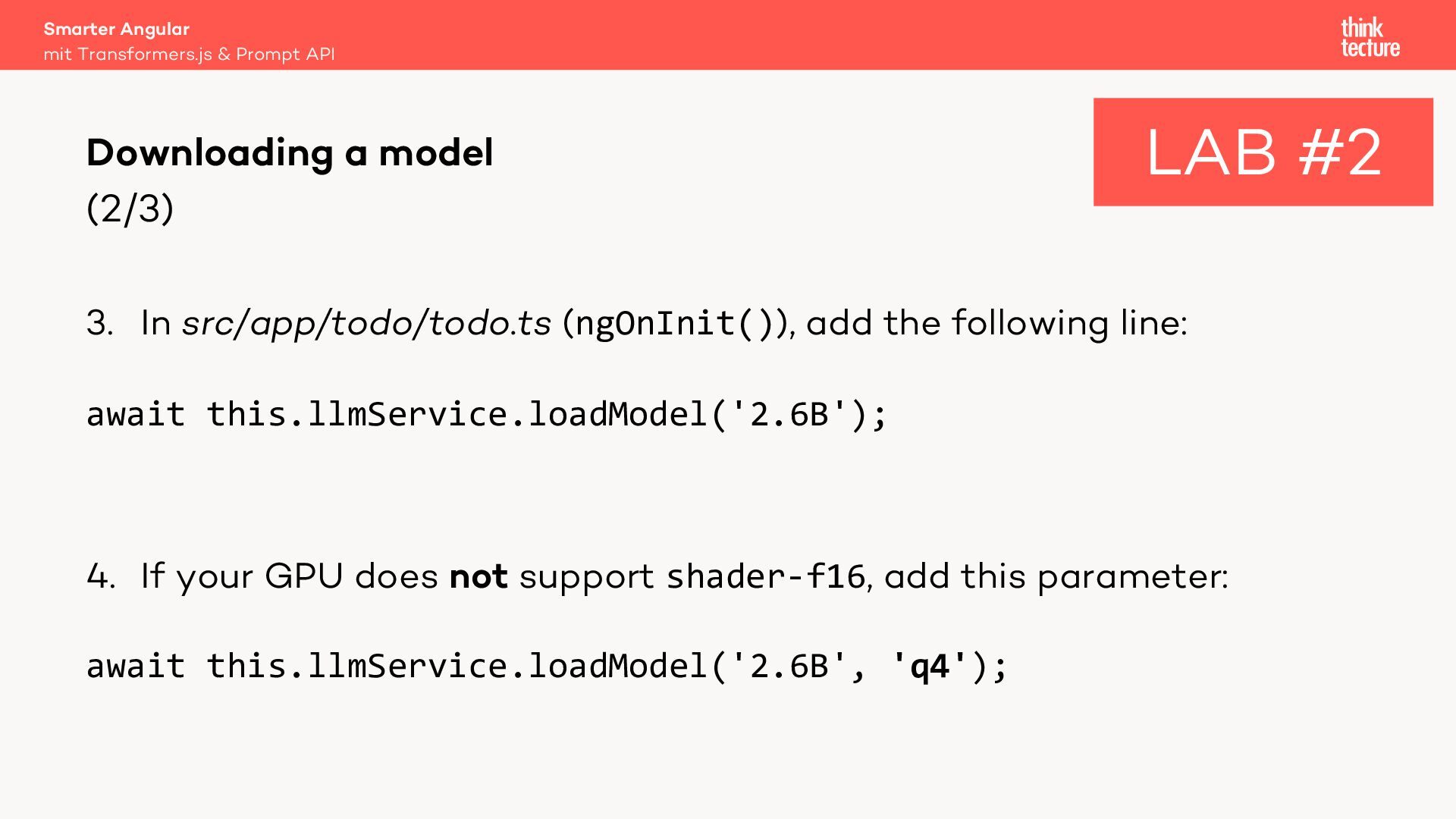Click the bold word 'not'

click(478, 576)
